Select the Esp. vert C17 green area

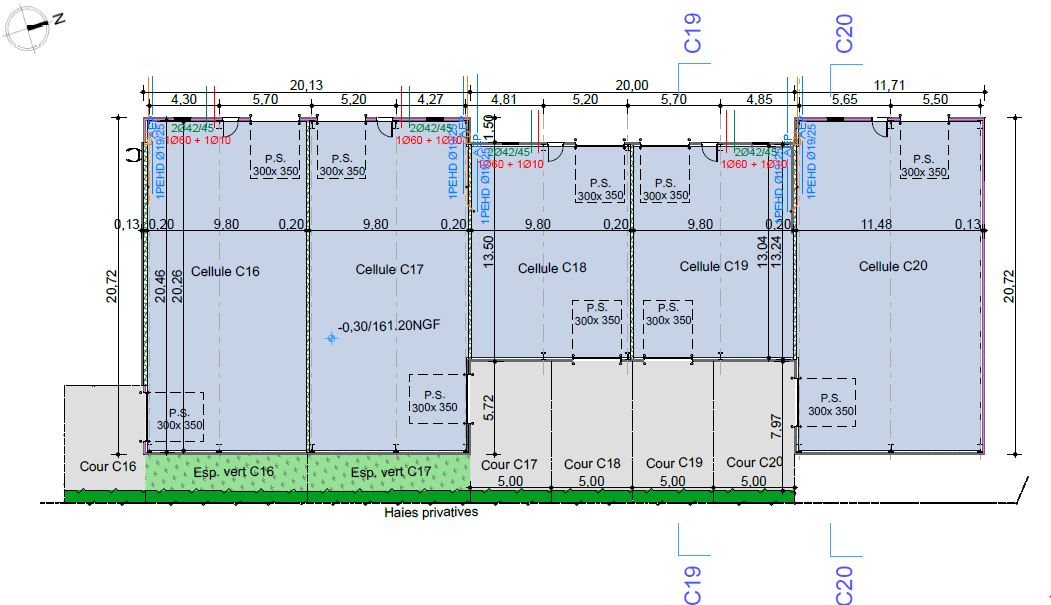click(x=390, y=471)
